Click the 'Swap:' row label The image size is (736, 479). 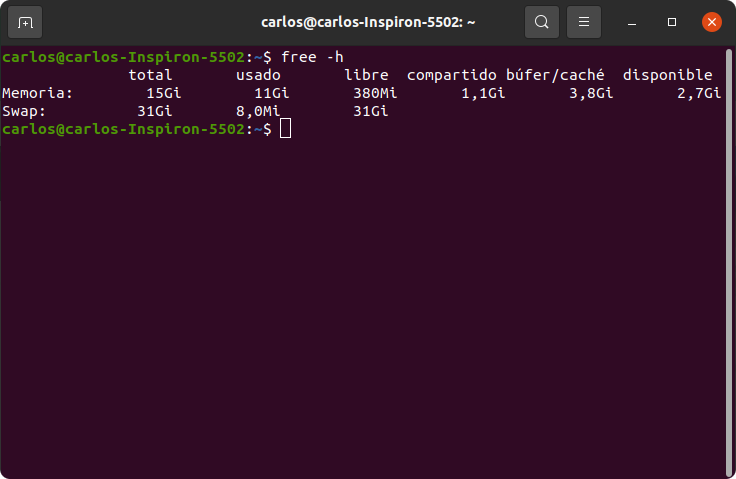pyautogui.click(x=24, y=111)
